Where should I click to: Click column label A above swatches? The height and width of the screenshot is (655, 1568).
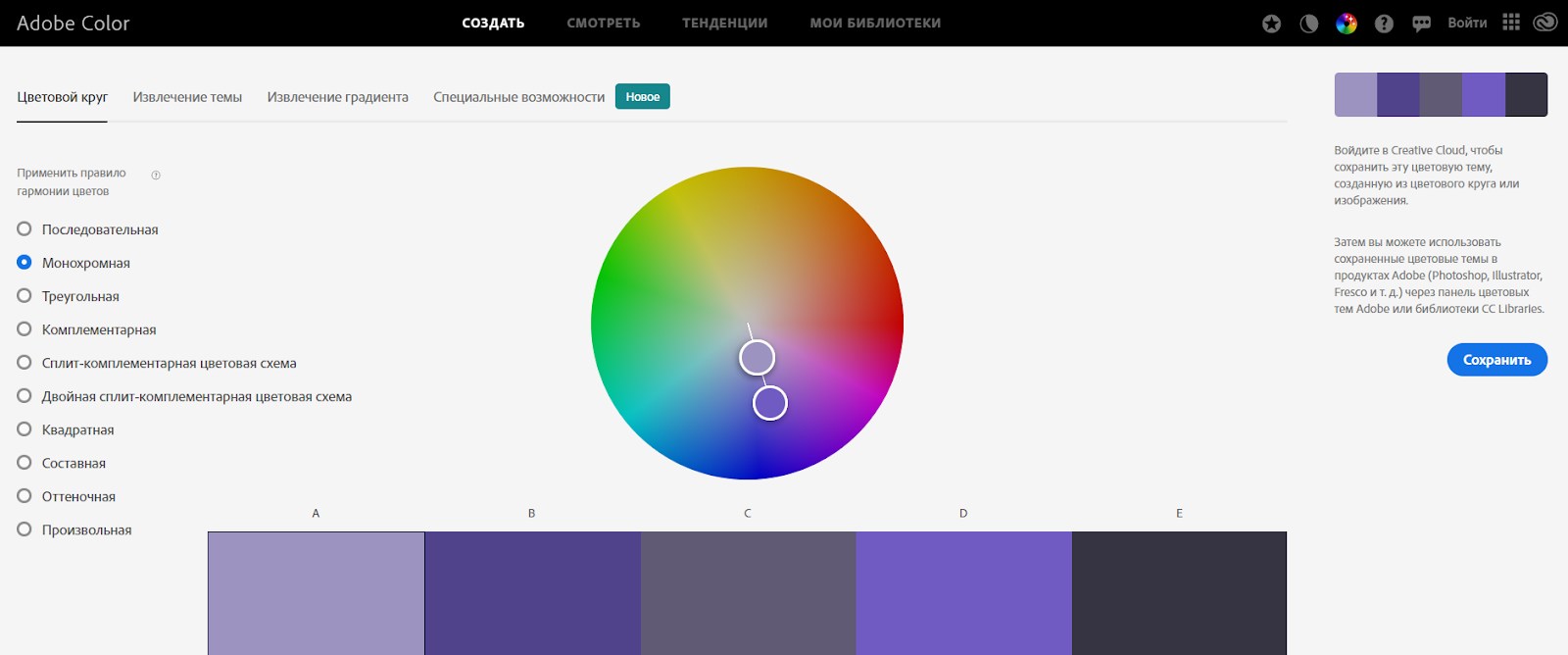pyautogui.click(x=316, y=513)
